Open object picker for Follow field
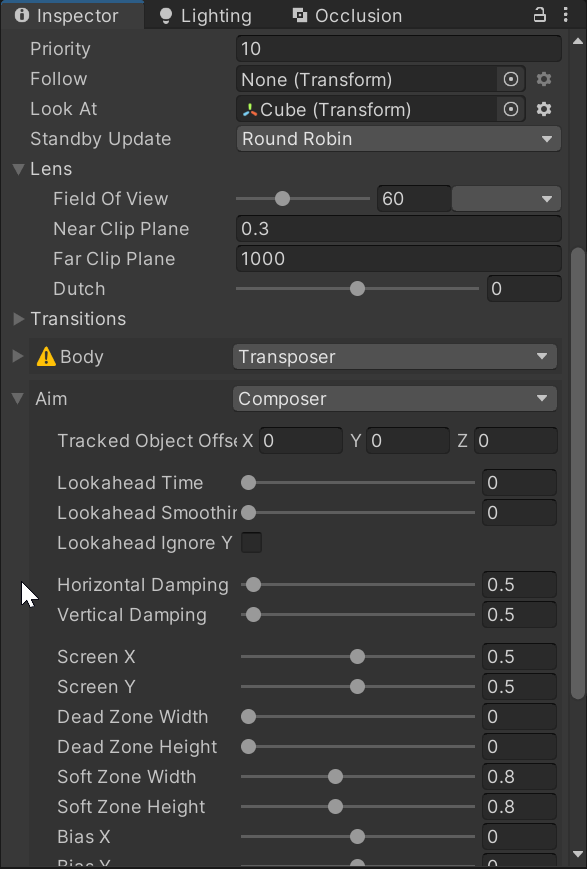This screenshot has height=869, width=587. [x=511, y=79]
